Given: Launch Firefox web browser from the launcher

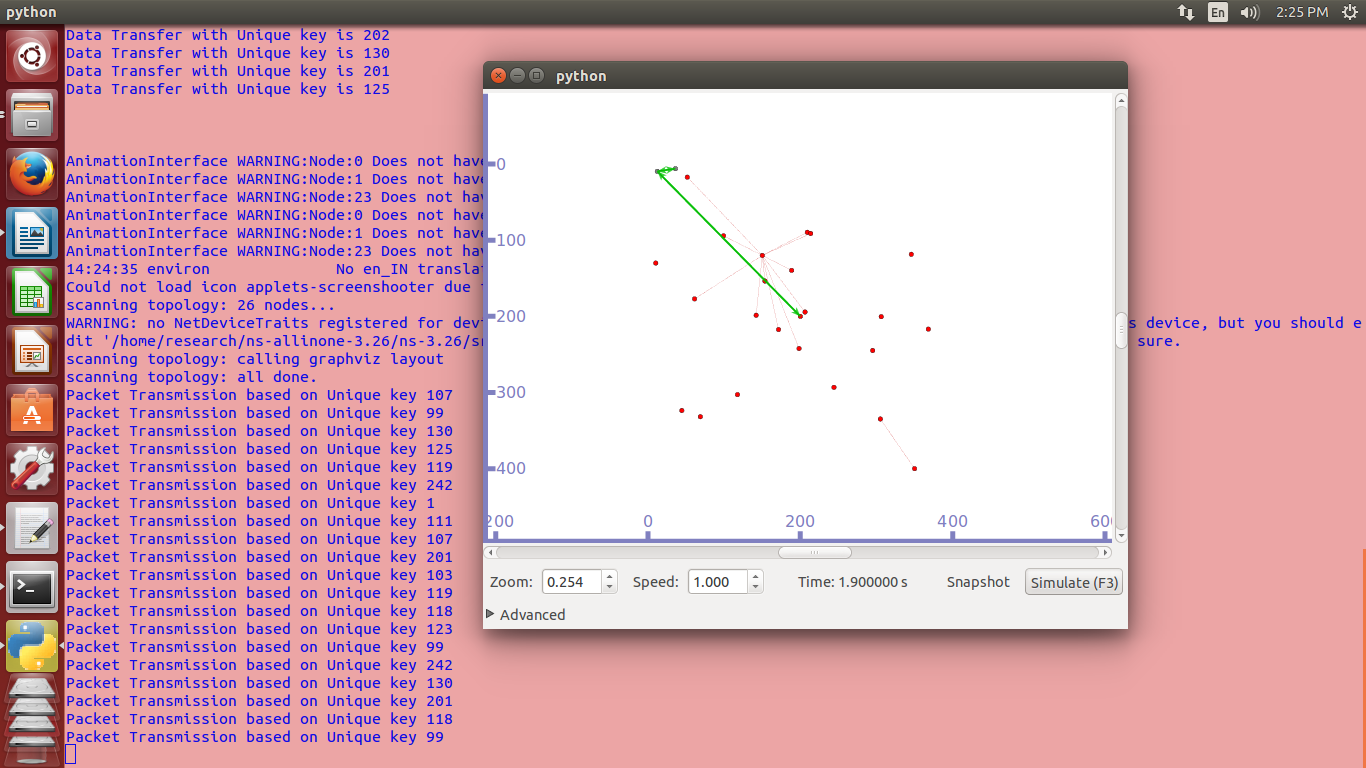Looking at the screenshot, I should pos(32,174).
